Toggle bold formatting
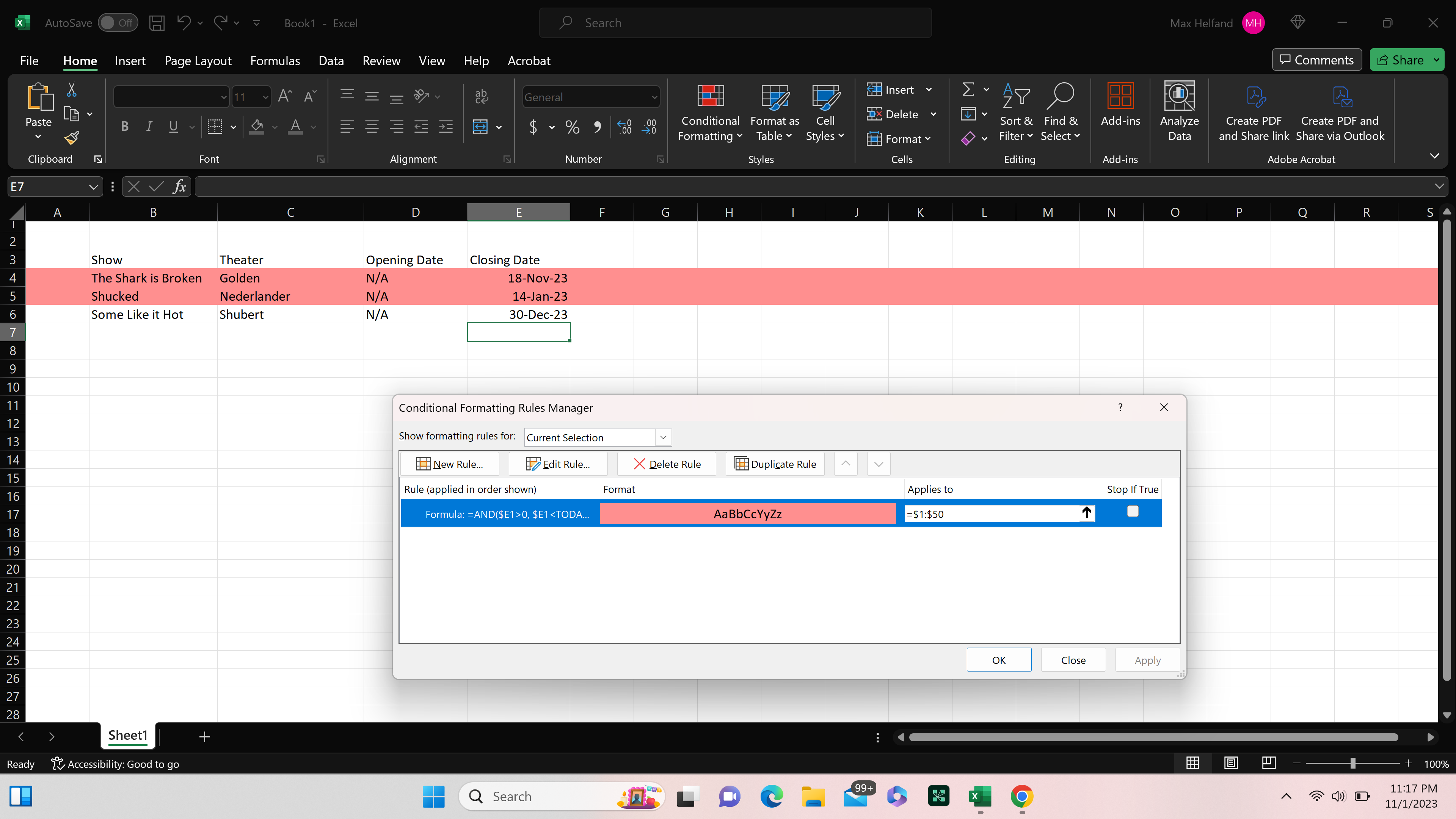Viewport: 1456px width, 819px height. click(x=124, y=127)
